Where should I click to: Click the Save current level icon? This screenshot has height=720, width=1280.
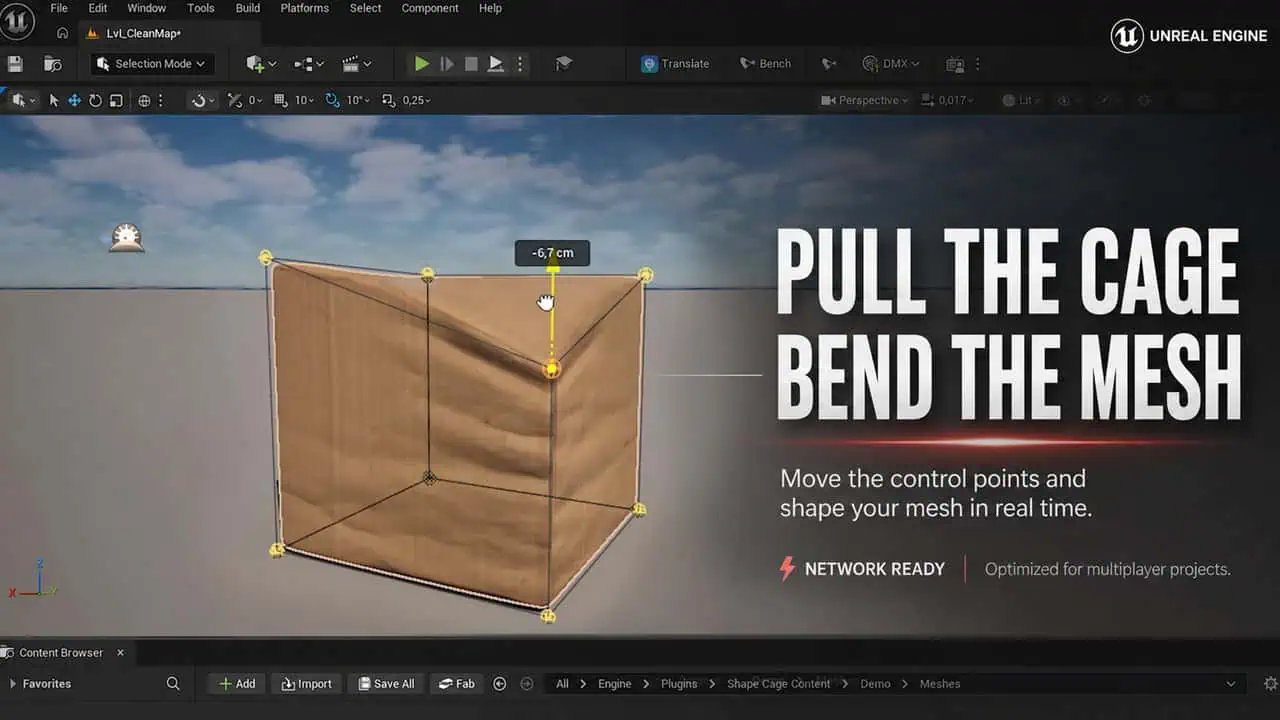coord(15,64)
